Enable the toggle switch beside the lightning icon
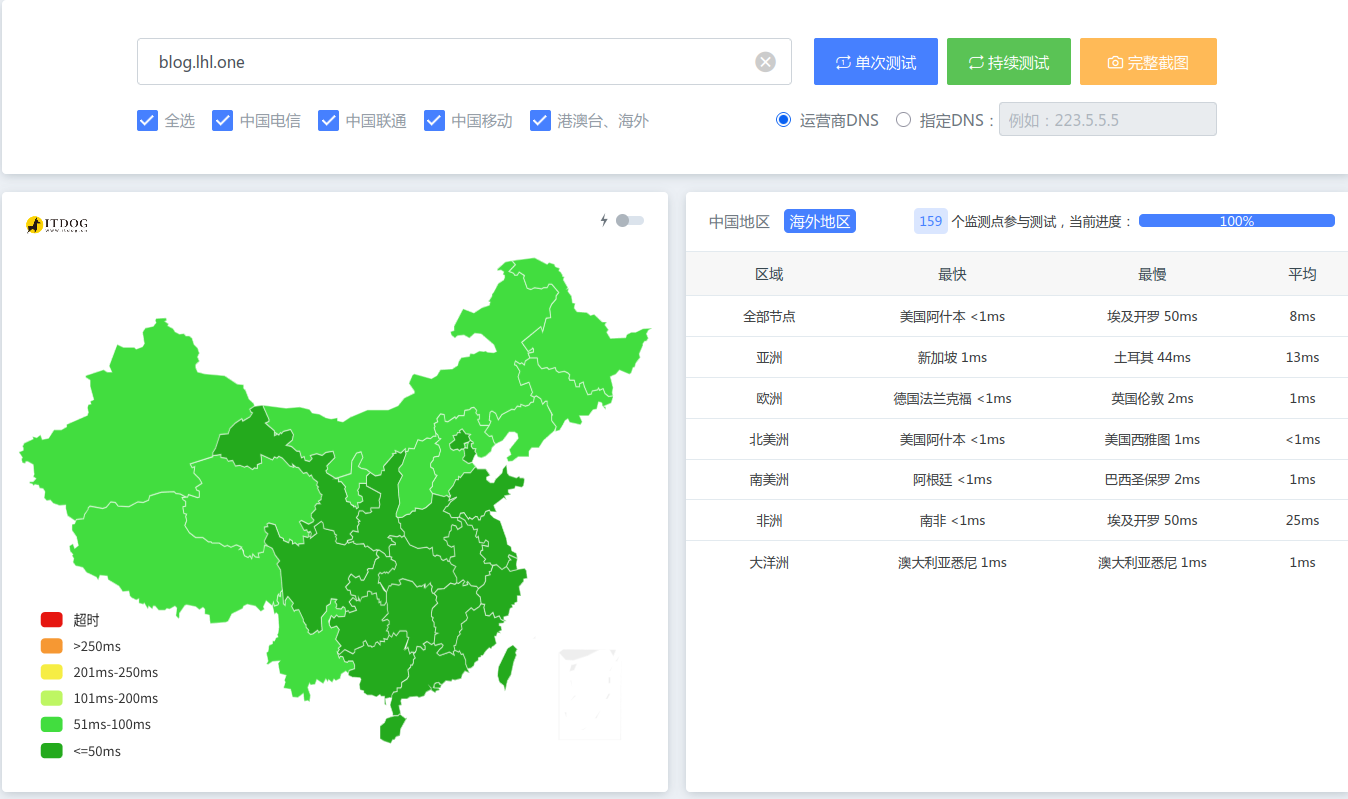The image size is (1348, 799). coord(629,221)
